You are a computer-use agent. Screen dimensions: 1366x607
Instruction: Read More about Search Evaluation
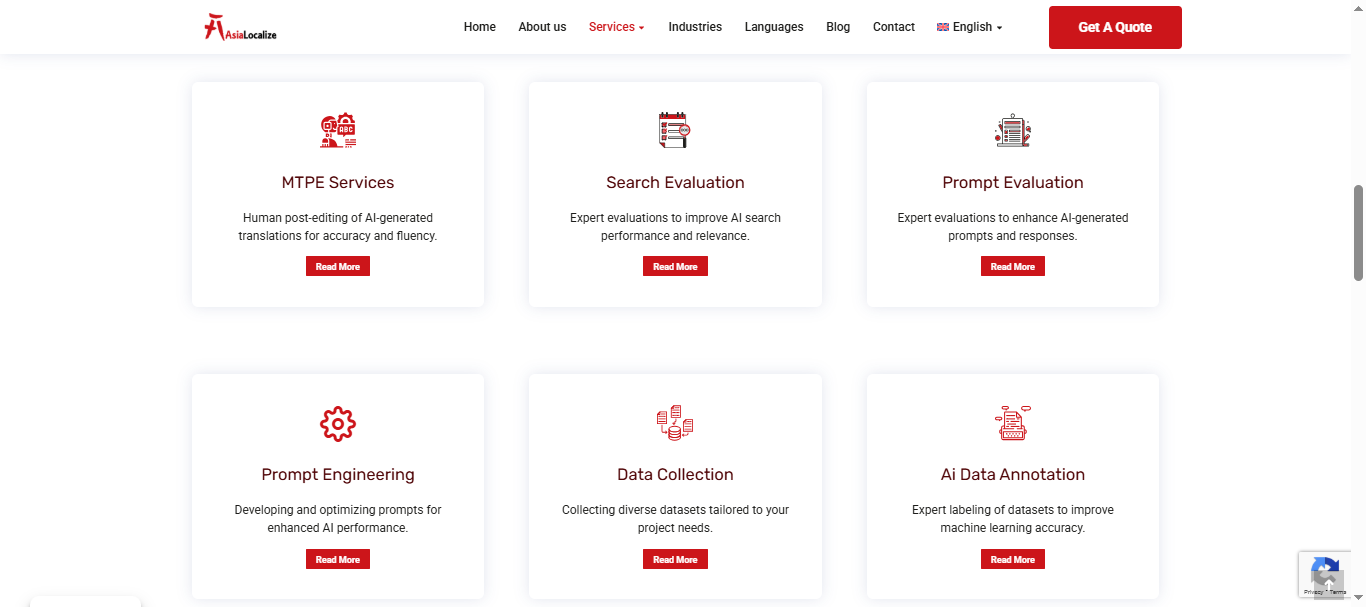click(675, 266)
